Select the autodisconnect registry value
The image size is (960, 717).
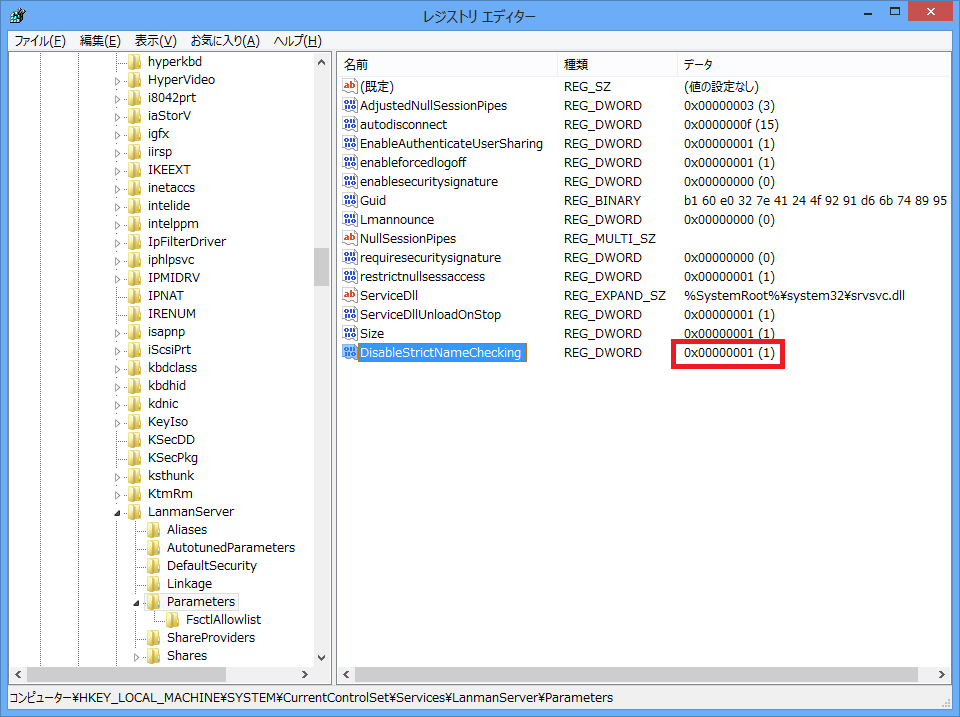pos(403,125)
